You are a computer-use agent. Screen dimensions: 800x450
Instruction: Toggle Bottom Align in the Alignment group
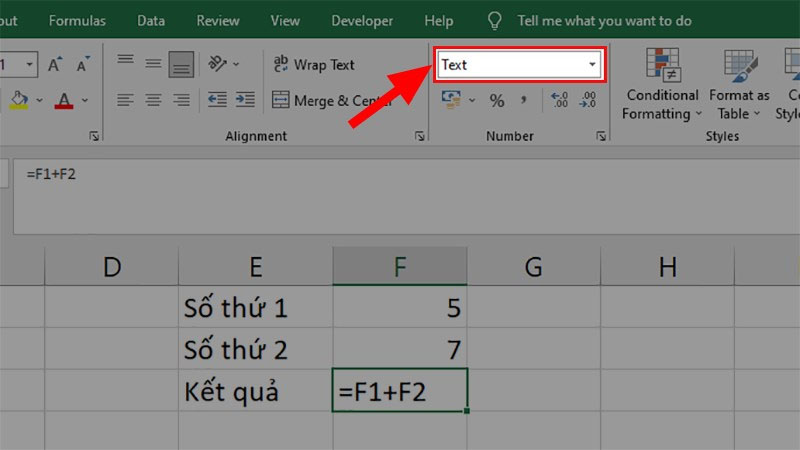coord(181,65)
